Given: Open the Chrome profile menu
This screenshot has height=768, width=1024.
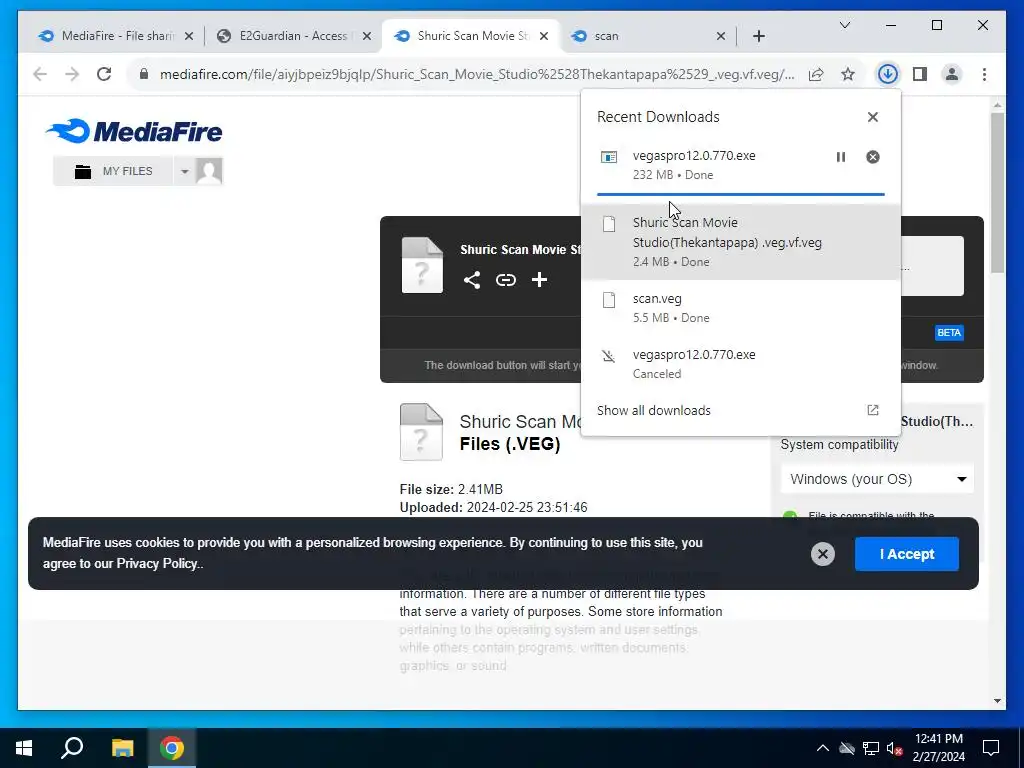Looking at the screenshot, I should pos(952,74).
